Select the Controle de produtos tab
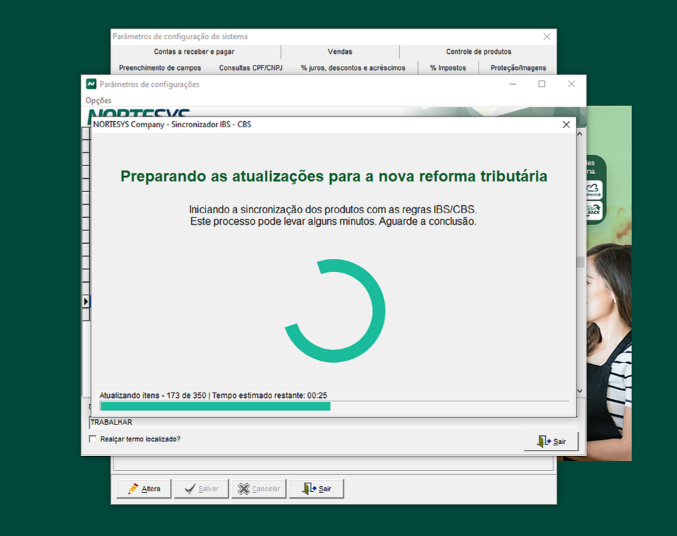Viewport: 677px width, 536px height. (x=478, y=52)
